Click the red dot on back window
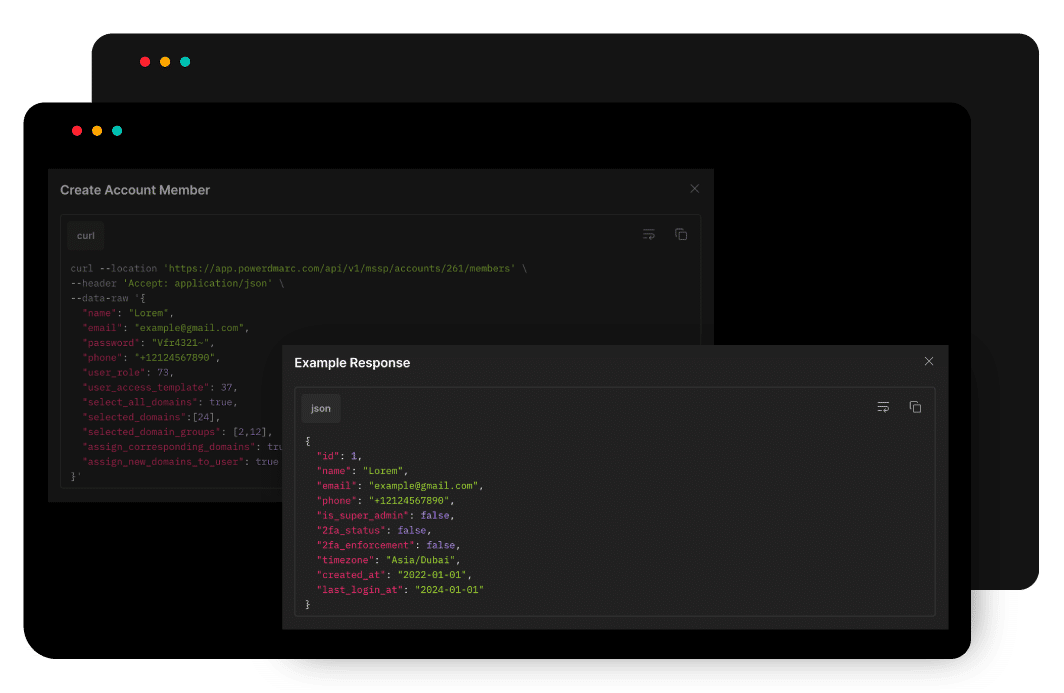 [x=145, y=62]
